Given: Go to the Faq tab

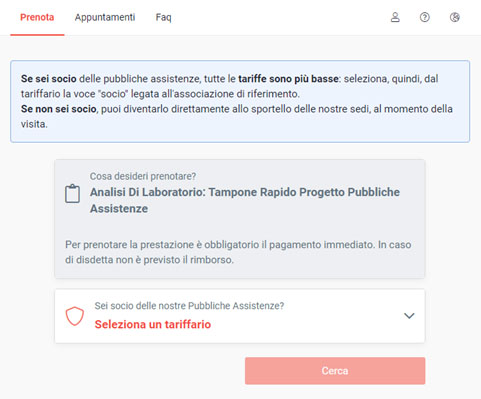Looking at the screenshot, I should (x=163, y=17).
